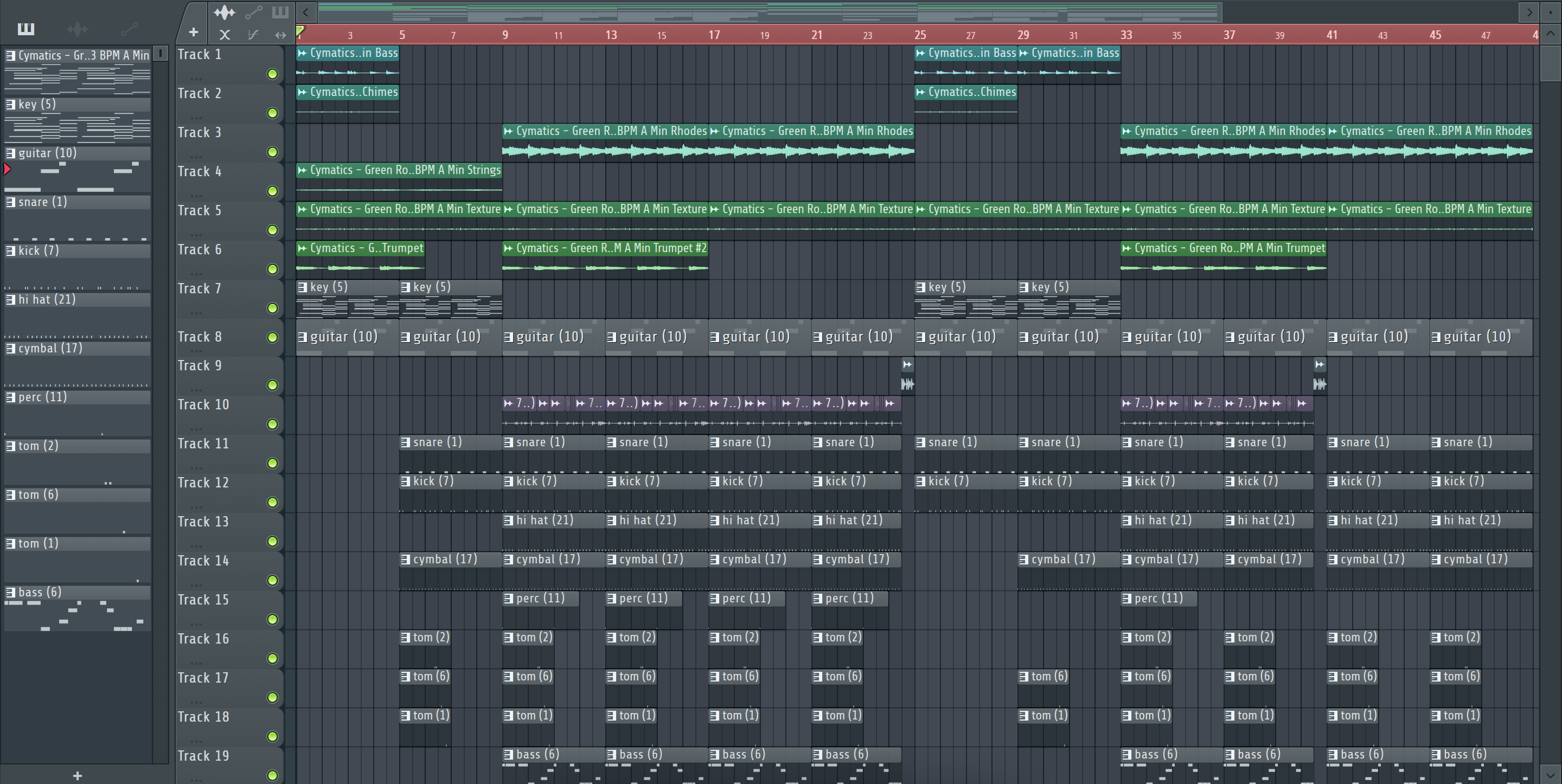The height and width of the screenshot is (784, 1562).
Task: Mute Track 10 with its green LED
Action: 273,425
